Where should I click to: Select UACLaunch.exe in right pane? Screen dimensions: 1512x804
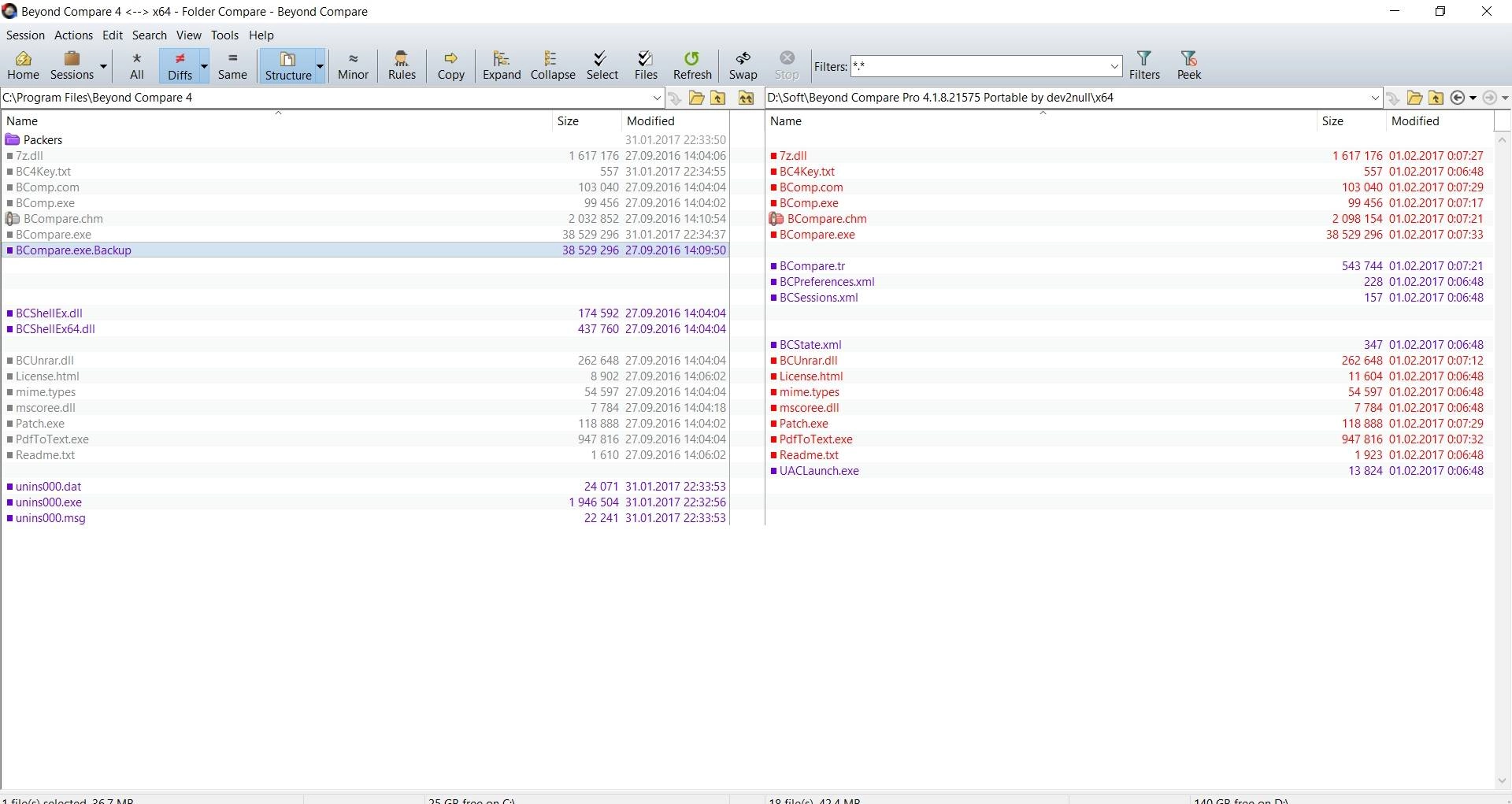[x=1129, y=471]
